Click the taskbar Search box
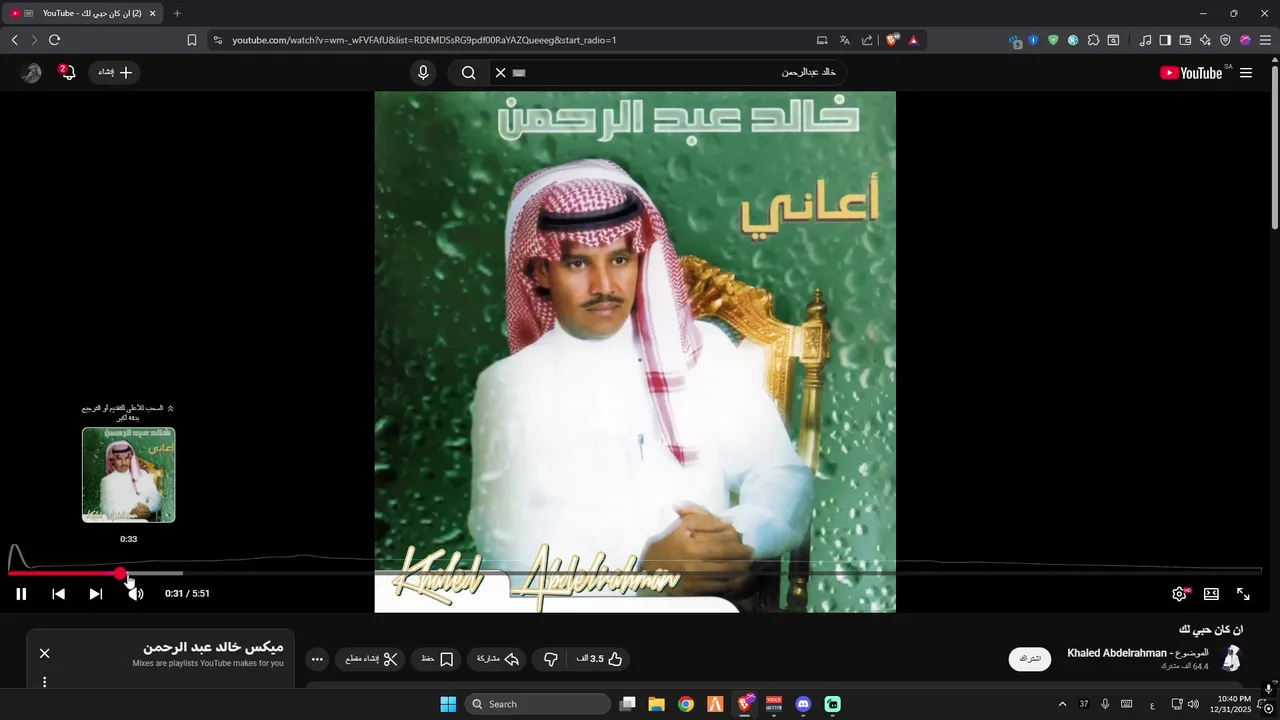 (x=538, y=704)
